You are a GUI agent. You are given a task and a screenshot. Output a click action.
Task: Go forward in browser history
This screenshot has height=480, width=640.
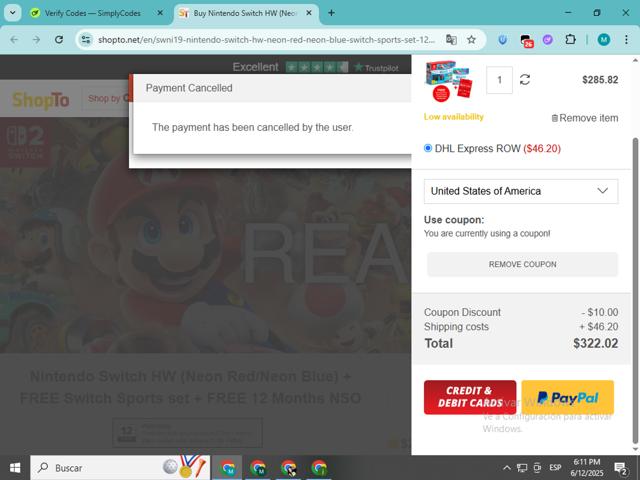(x=36, y=40)
